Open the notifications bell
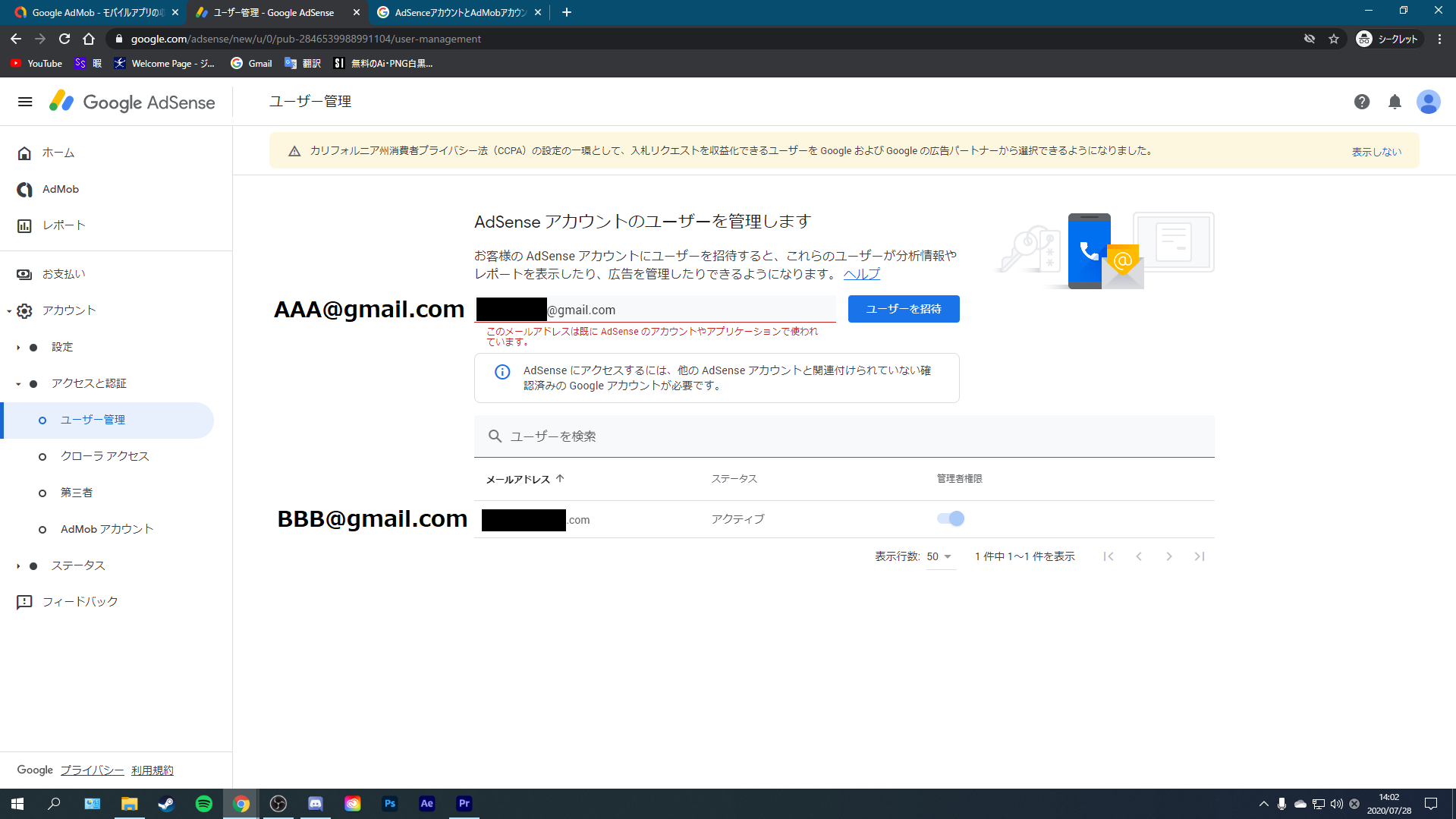This screenshot has height=819, width=1456. (1395, 102)
